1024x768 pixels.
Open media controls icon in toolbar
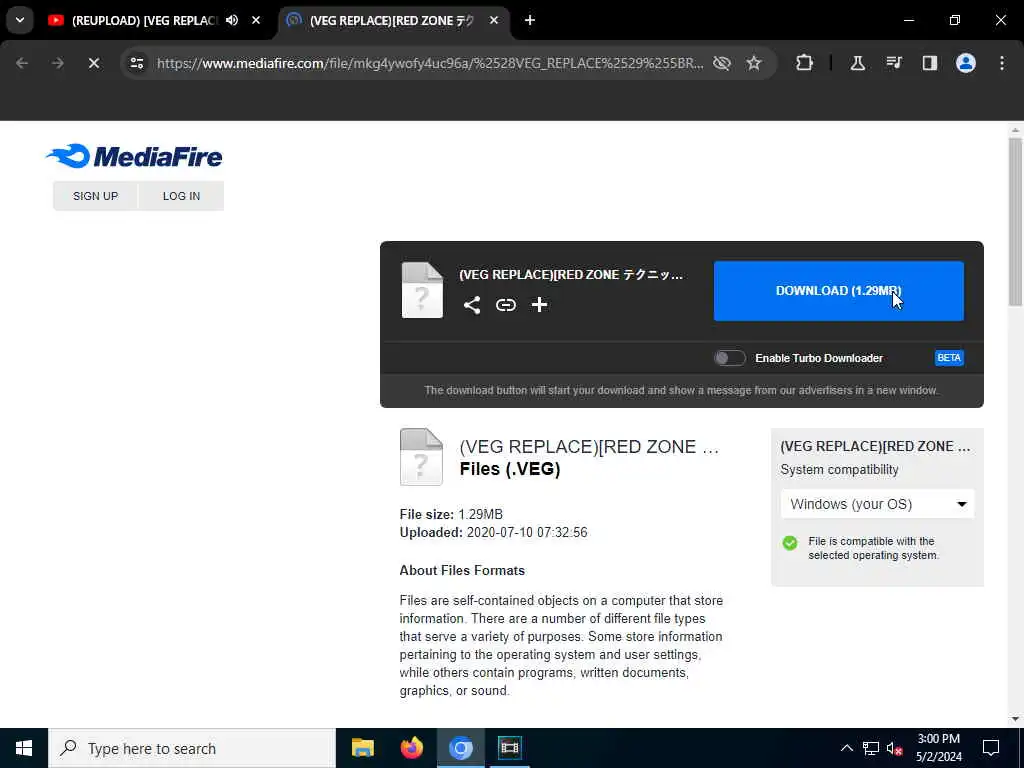coord(893,63)
